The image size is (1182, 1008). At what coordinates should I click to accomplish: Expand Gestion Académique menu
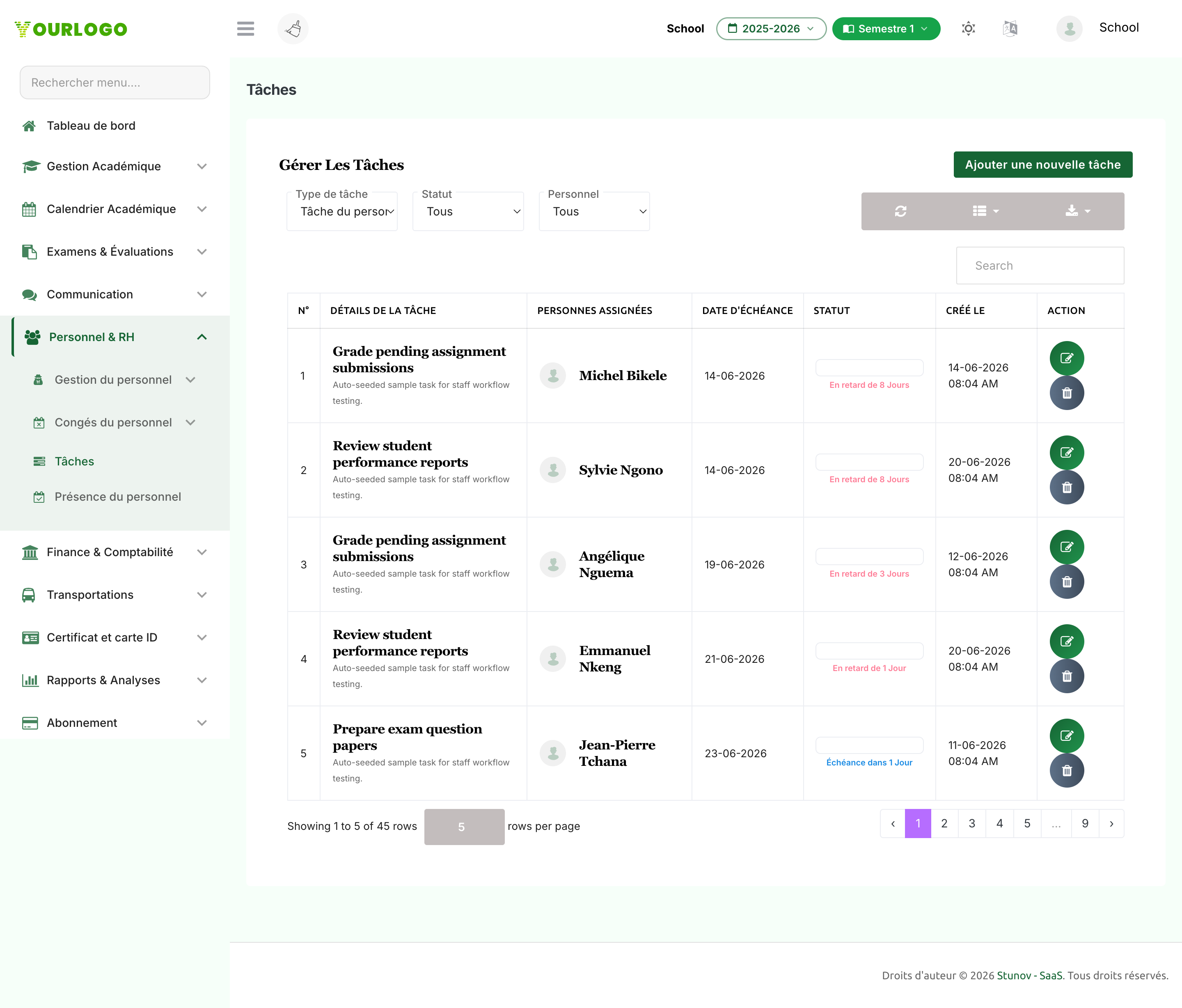115,166
